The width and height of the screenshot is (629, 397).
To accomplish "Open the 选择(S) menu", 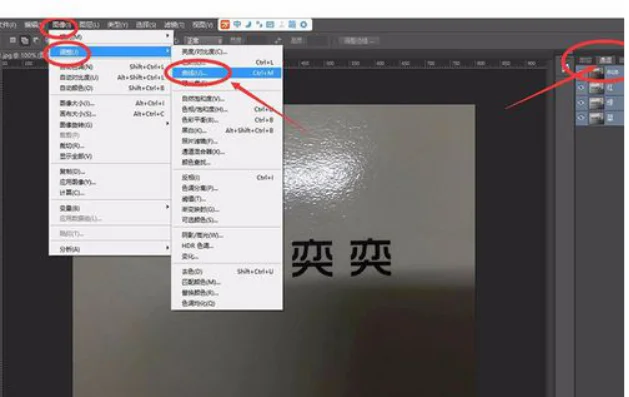I will click(x=146, y=25).
